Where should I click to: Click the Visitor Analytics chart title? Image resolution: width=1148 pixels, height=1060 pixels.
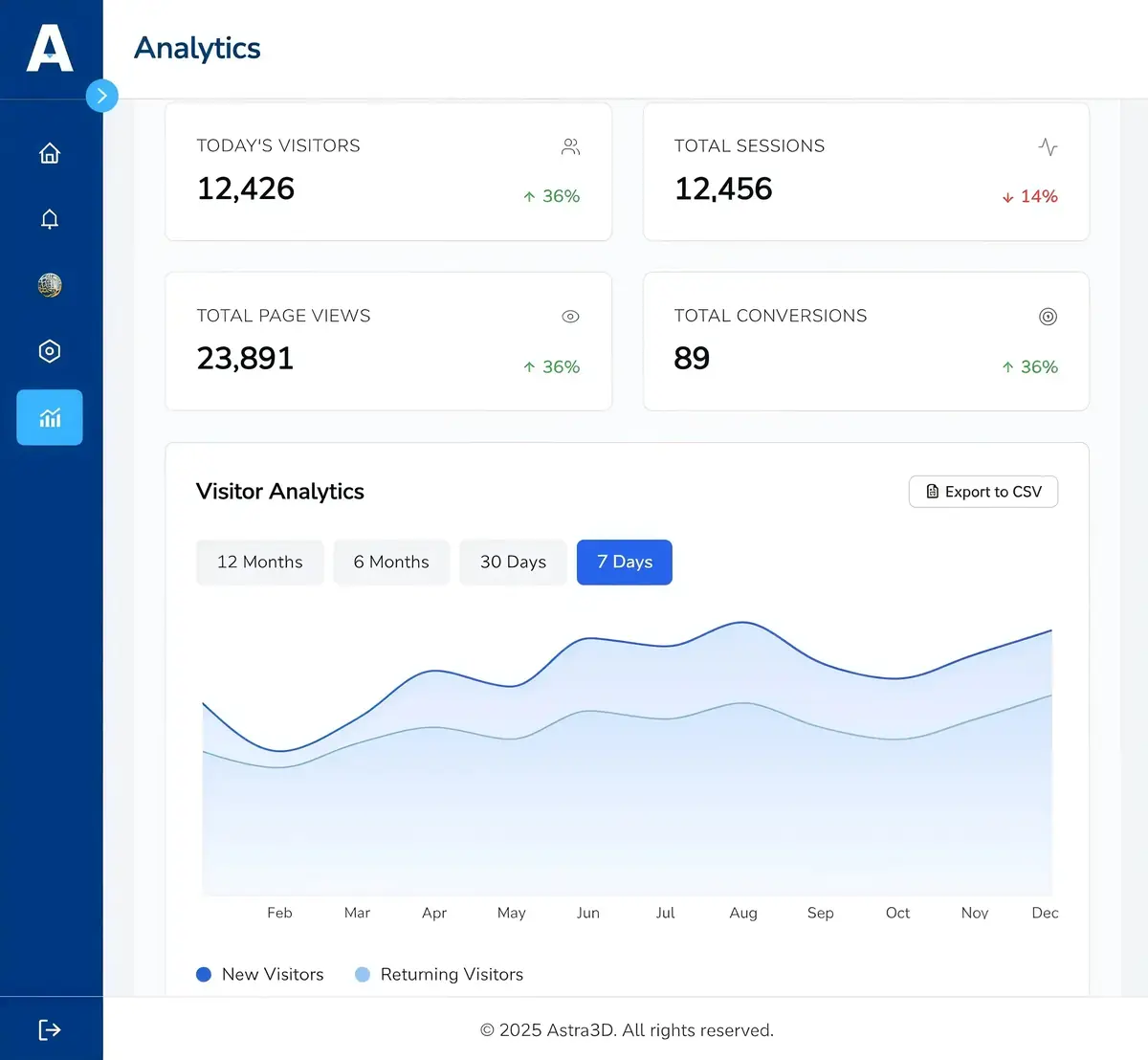tap(280, 492)
